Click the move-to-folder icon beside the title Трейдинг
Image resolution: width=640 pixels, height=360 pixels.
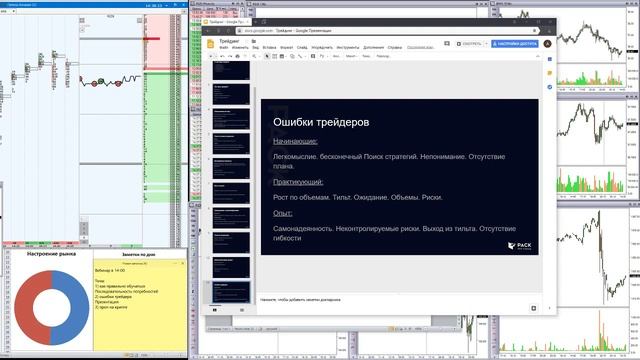click(253, 41)
